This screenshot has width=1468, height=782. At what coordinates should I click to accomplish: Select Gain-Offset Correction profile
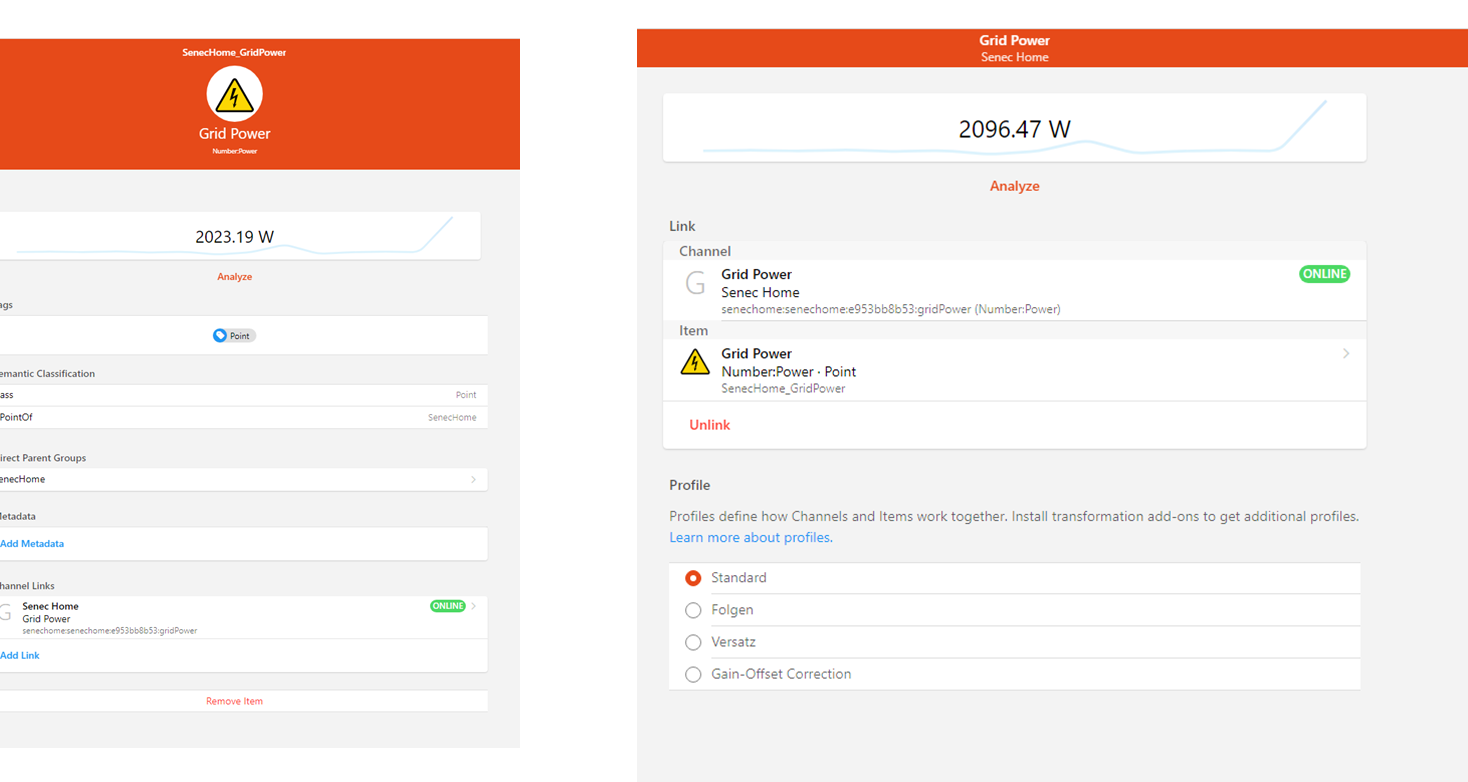pos(693,674)
